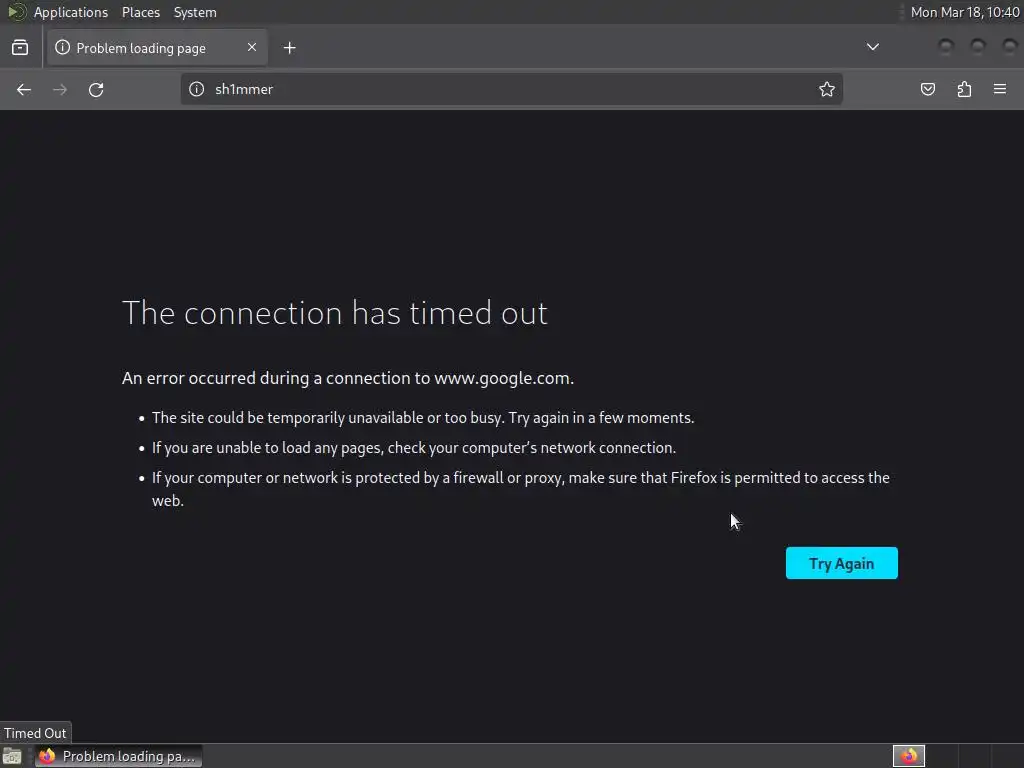Select Firefox window in bottom taskbar
The width and height of the screenshot is (1024, 768).
click(x=119, y=756)
